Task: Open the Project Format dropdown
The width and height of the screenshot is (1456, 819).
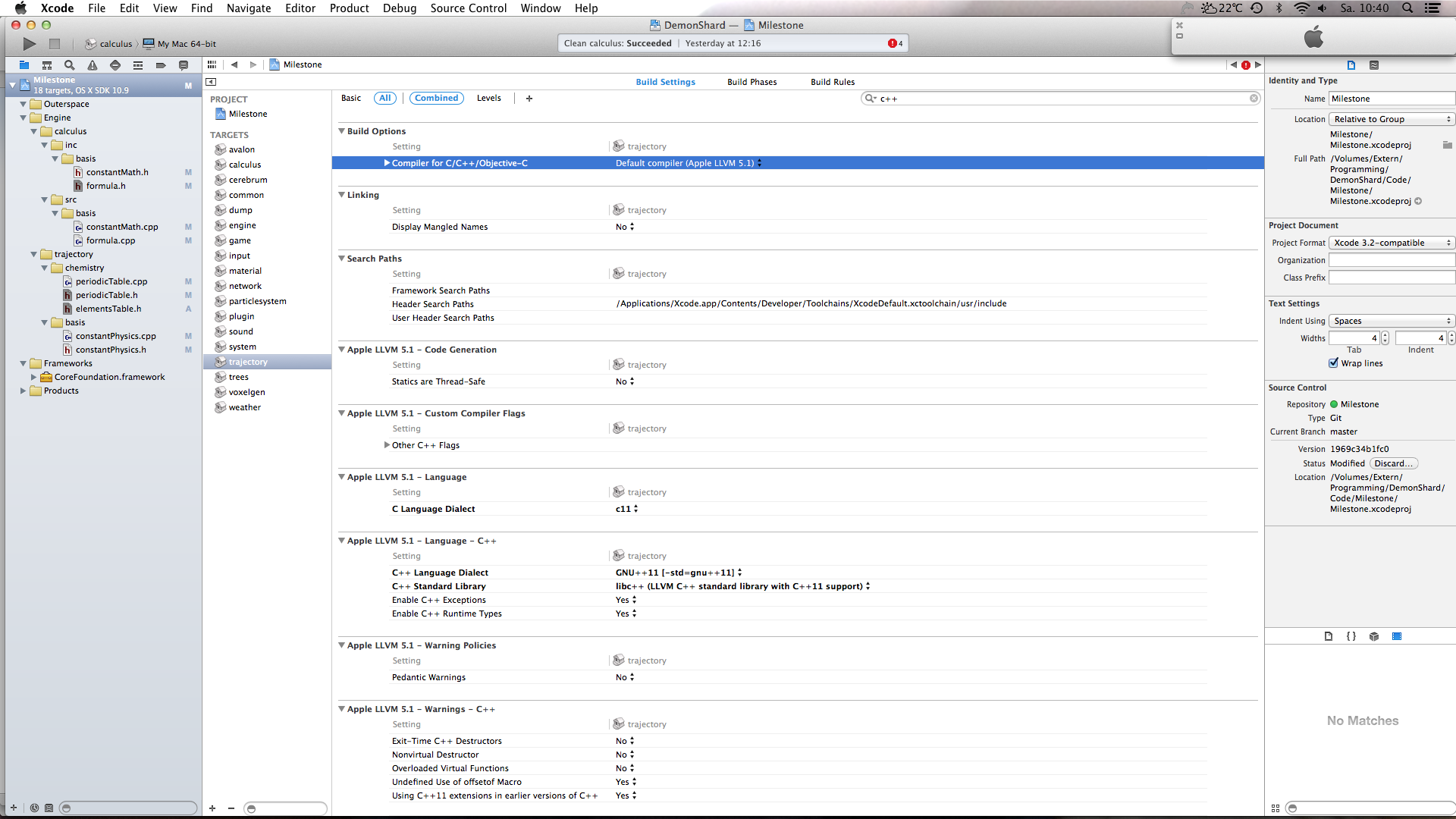Action: pyautogui.click(x=1392, y=243)
